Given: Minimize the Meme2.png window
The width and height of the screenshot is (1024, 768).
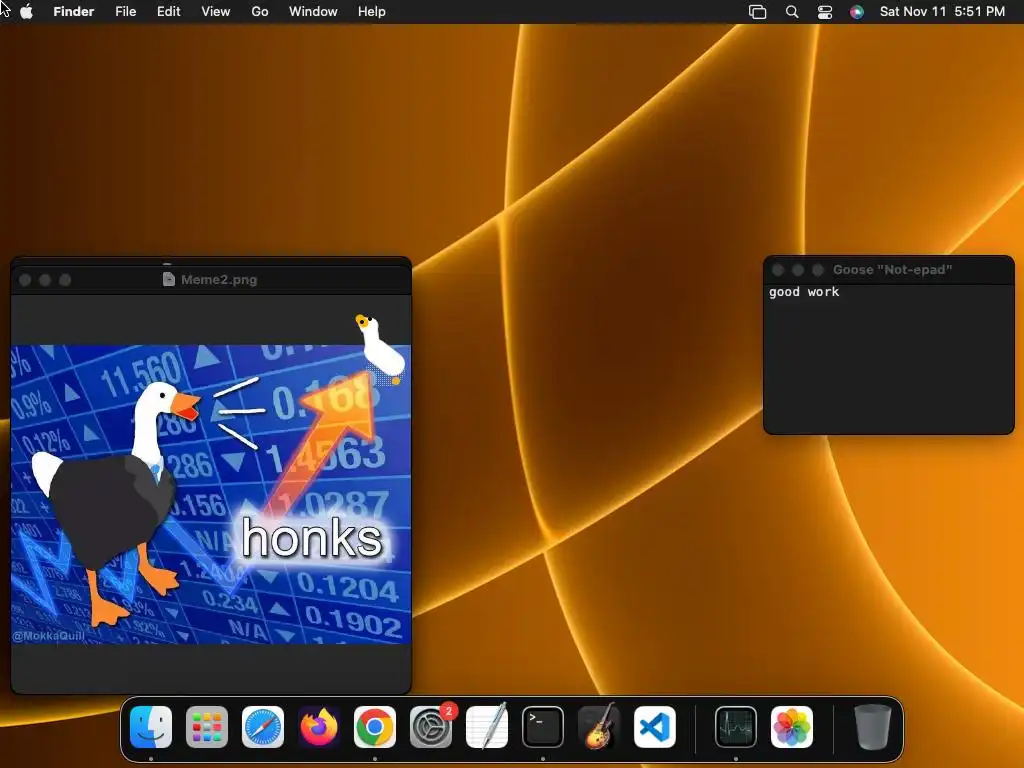Looking at the screenshot, I should tap(45, 280).
